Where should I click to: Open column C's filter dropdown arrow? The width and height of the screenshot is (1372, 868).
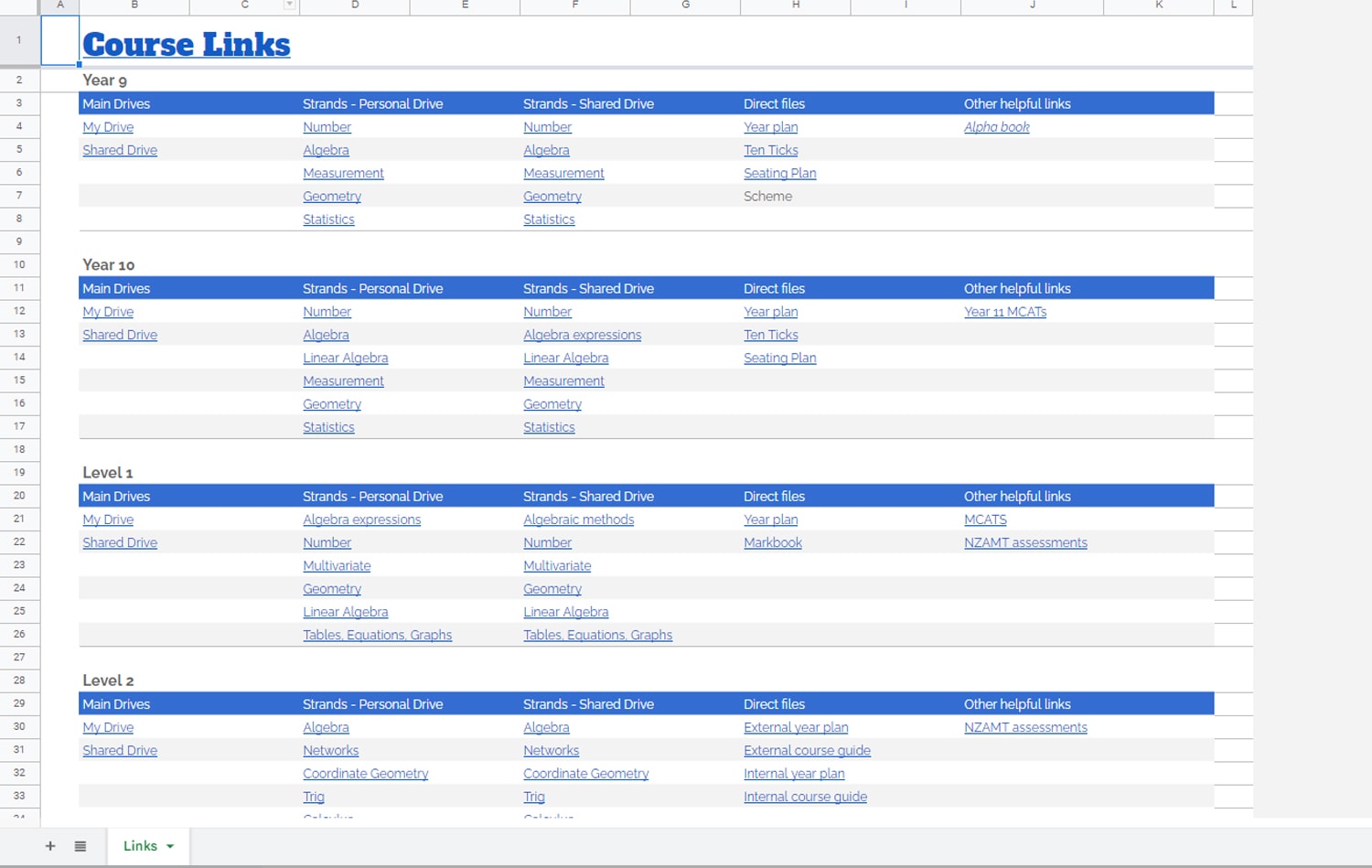coord(289,6)
